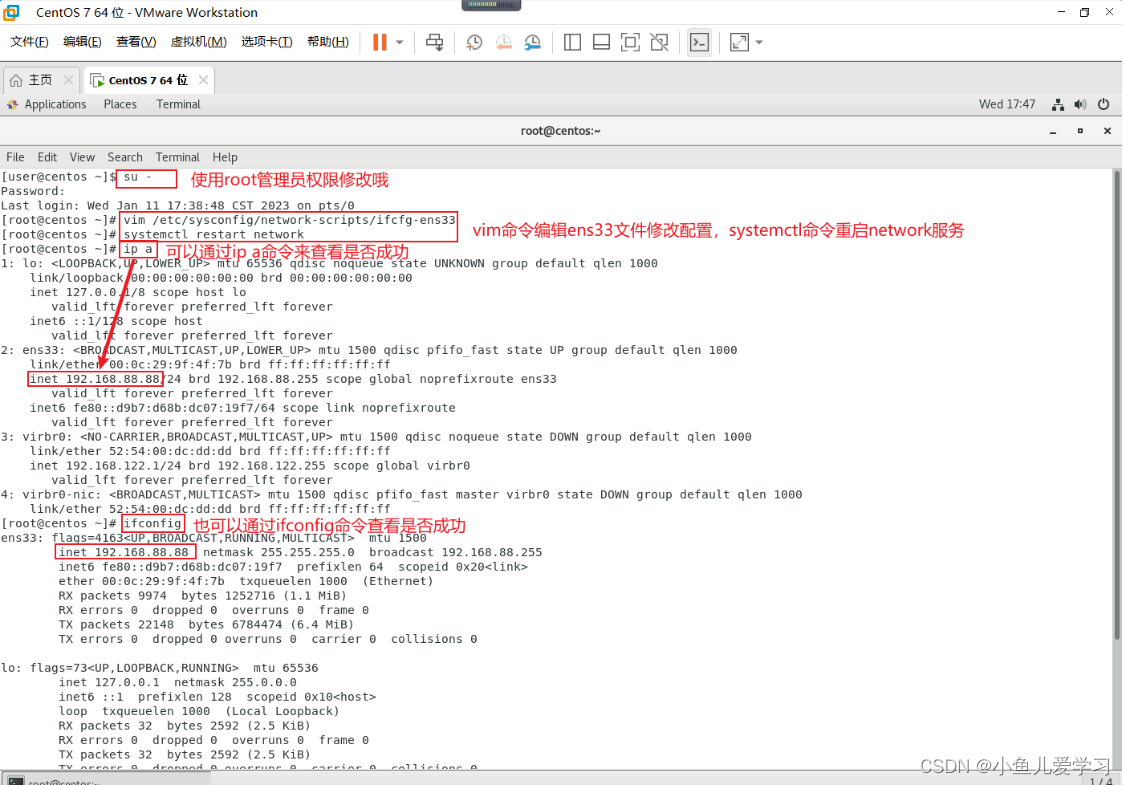Click the VMware Workstation app icon in title bar
Image resolution: width=1124 pixels, height=785 pixels.
(x=11, y=12)
